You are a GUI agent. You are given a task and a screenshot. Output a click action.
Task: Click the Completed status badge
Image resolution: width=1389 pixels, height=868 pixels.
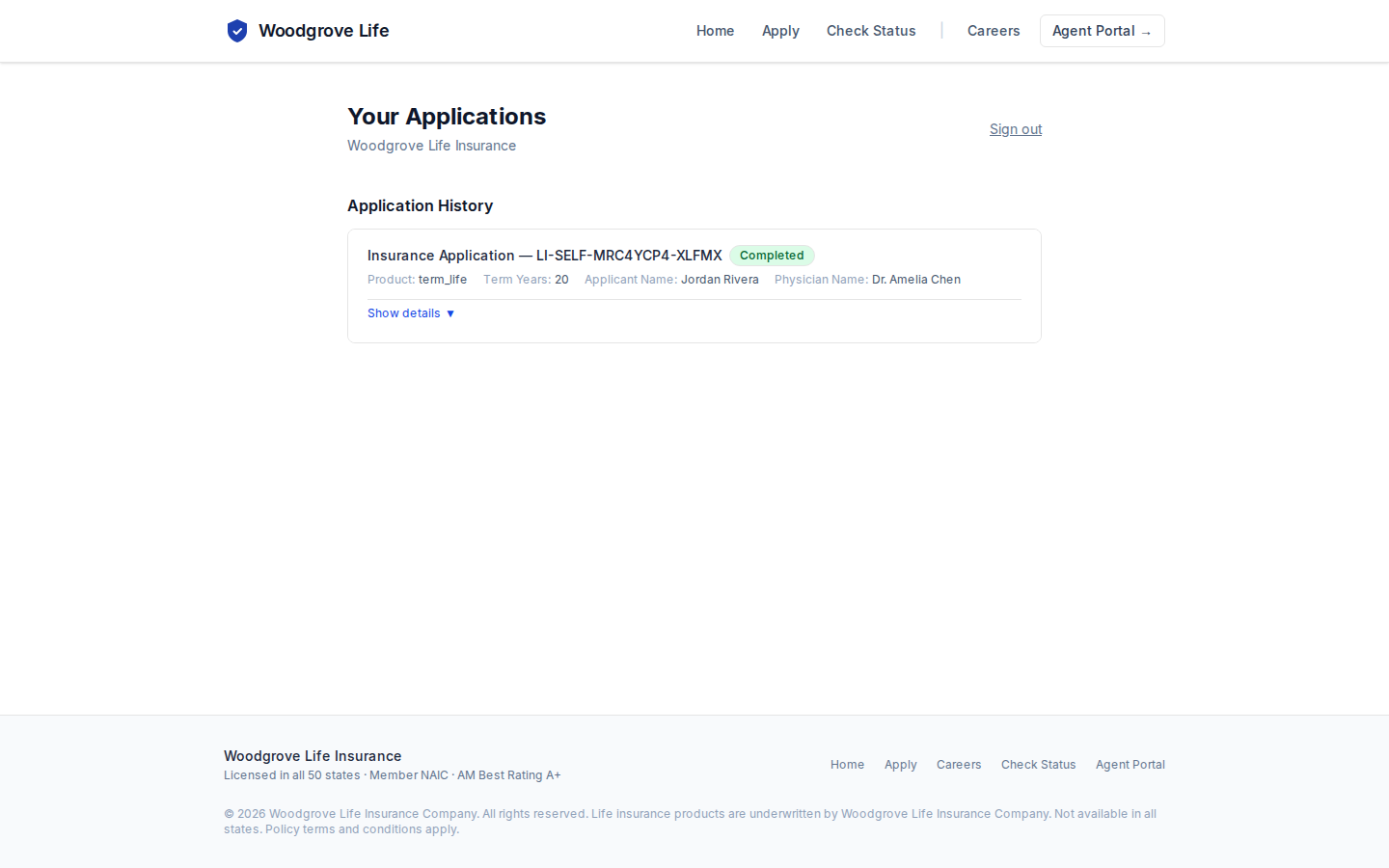coord(772,256)
